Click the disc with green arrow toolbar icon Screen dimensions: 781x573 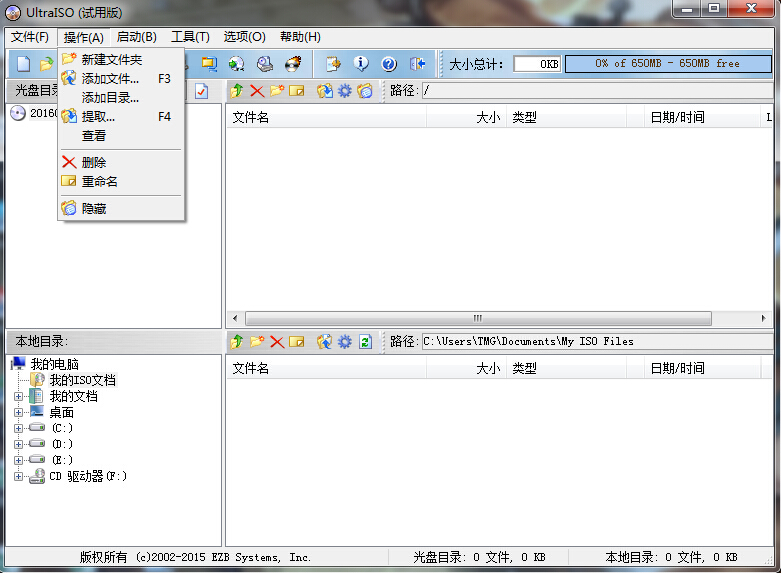[x=237, y=64]
